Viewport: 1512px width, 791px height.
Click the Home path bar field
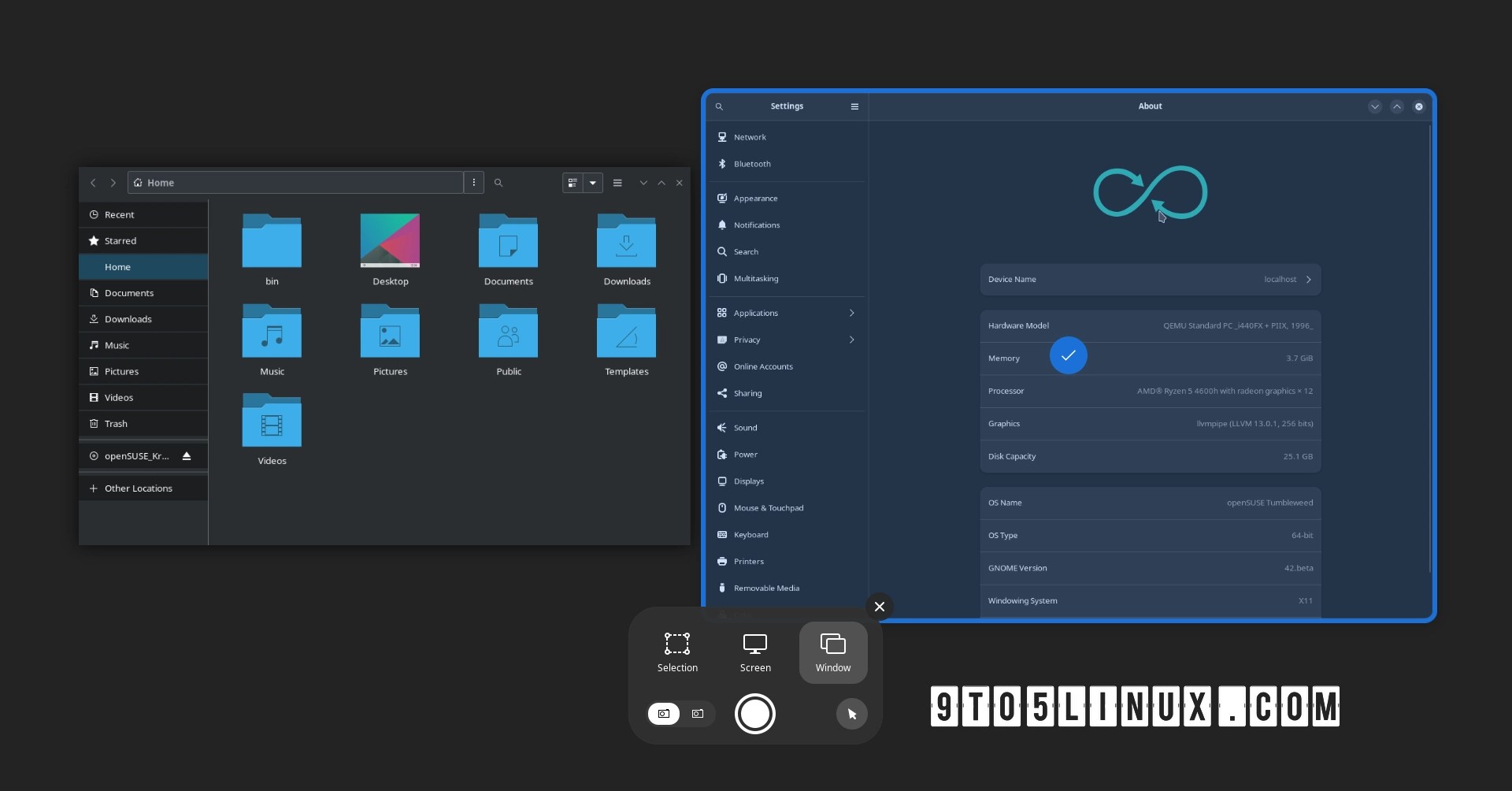coord(295,183)
